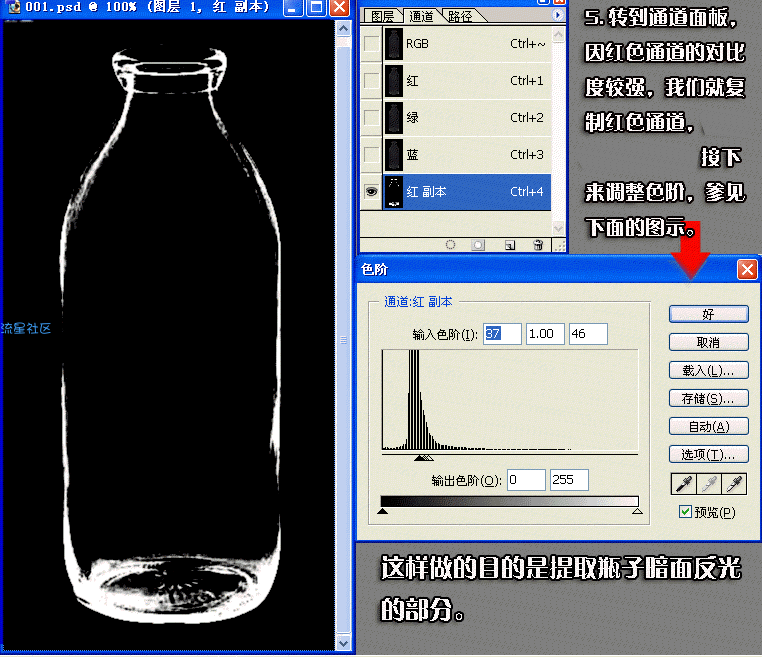The width and height of the screenshot is (762, 657).
Task: Click the output levels black slider triangle
Action: tap(382, 511)
